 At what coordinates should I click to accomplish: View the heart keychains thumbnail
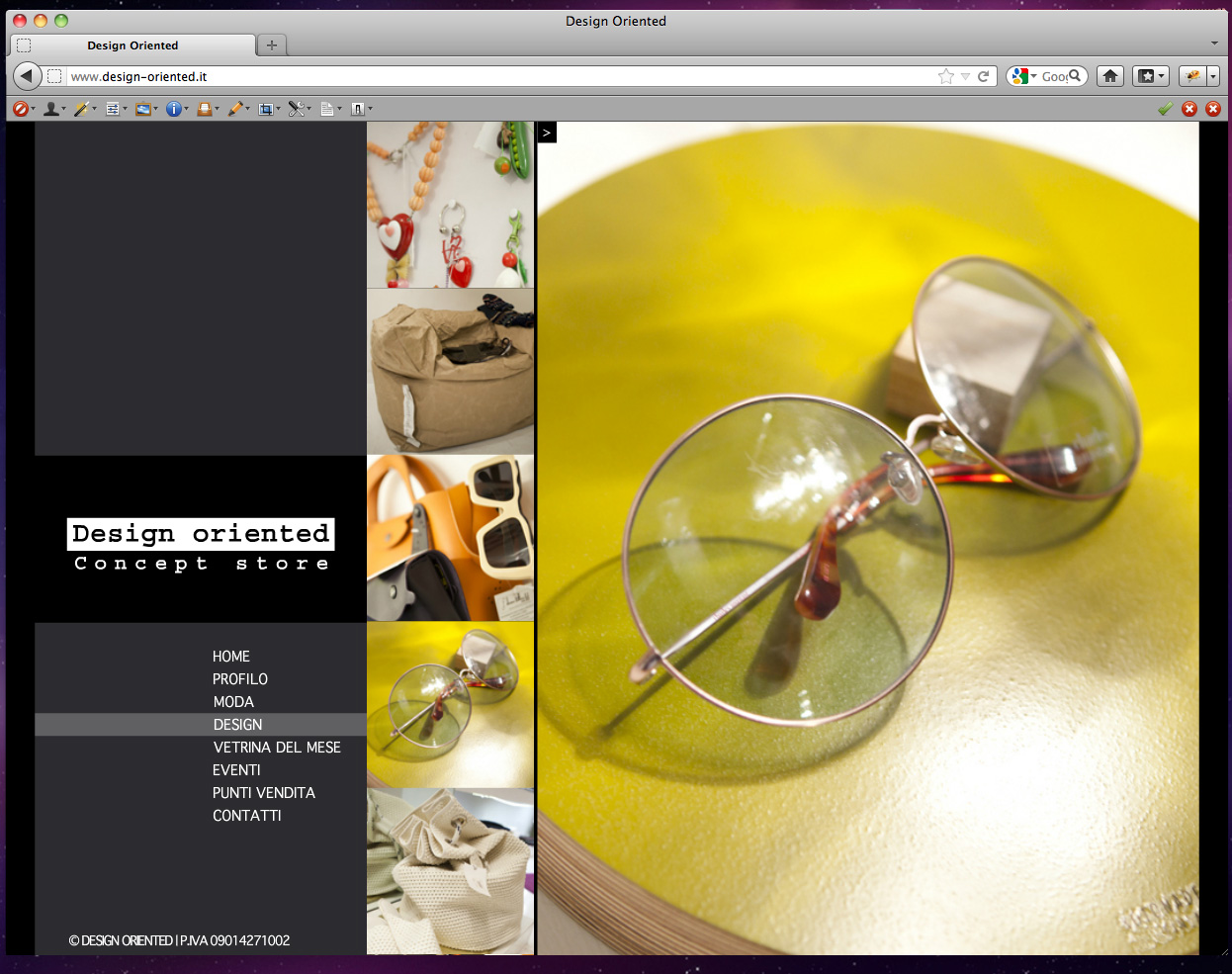(x=450, y=205)
